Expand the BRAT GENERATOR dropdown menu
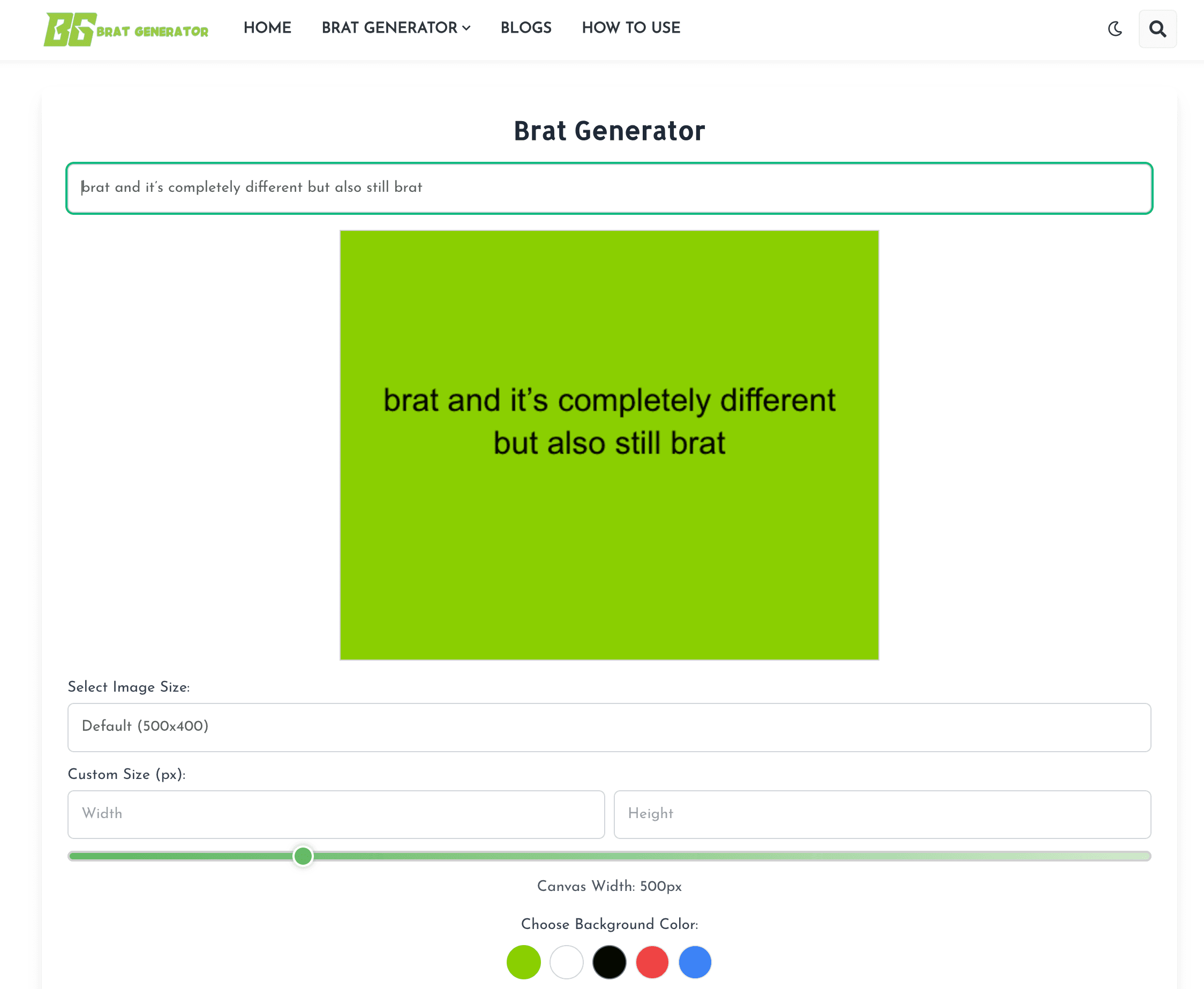Screen dimensions: 1204x989 395,28
